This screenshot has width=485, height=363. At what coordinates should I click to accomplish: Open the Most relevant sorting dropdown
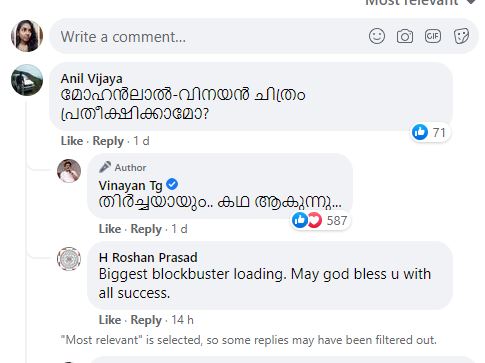(421, 3)
